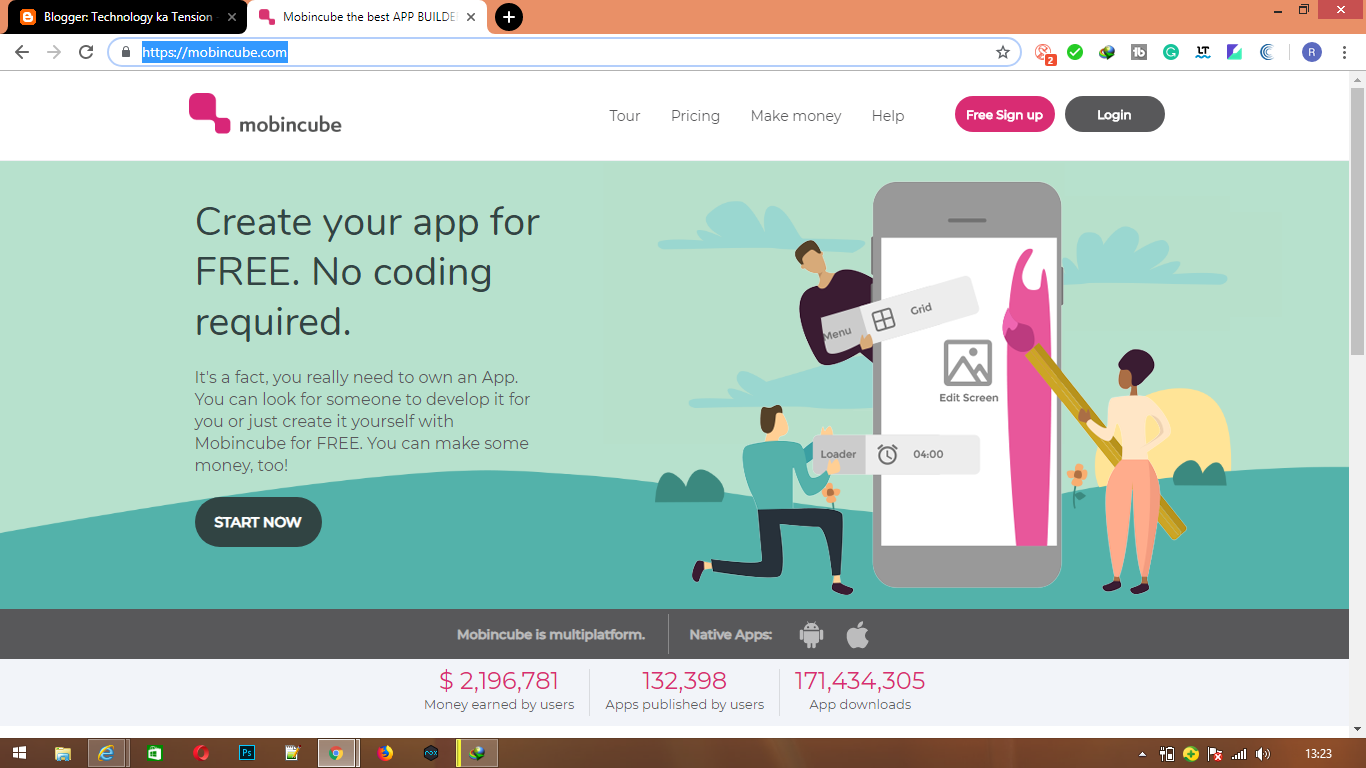Launch Opera from the taskbar
The image size is (1366, 768).
pos(201,753)
